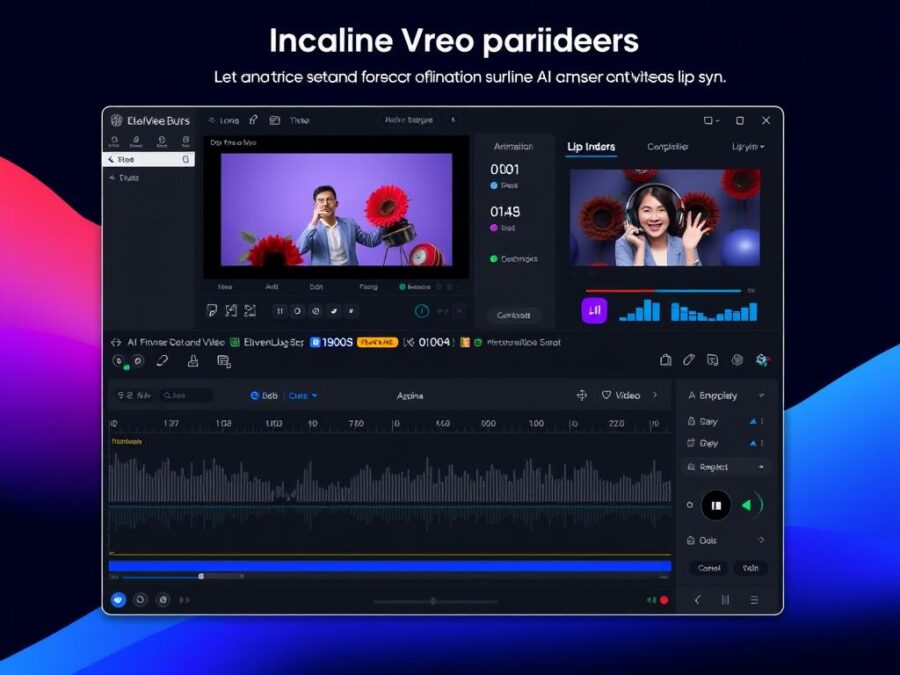This screenshot has width=900, height=675.
Task: Select the Lip Inders tab
Action: pyautogui.click(x=592, y=147)
